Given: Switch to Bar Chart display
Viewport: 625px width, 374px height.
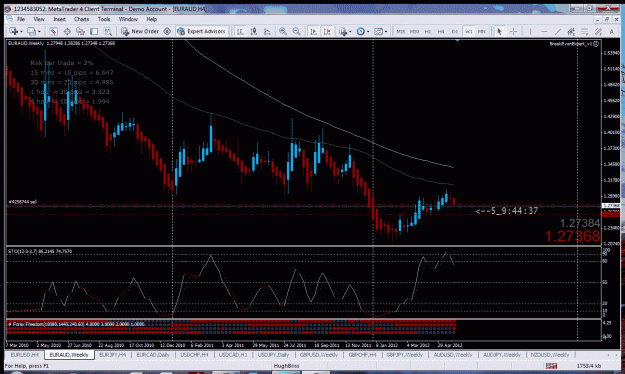Looking at the screenshot, I should coord(240,31).
